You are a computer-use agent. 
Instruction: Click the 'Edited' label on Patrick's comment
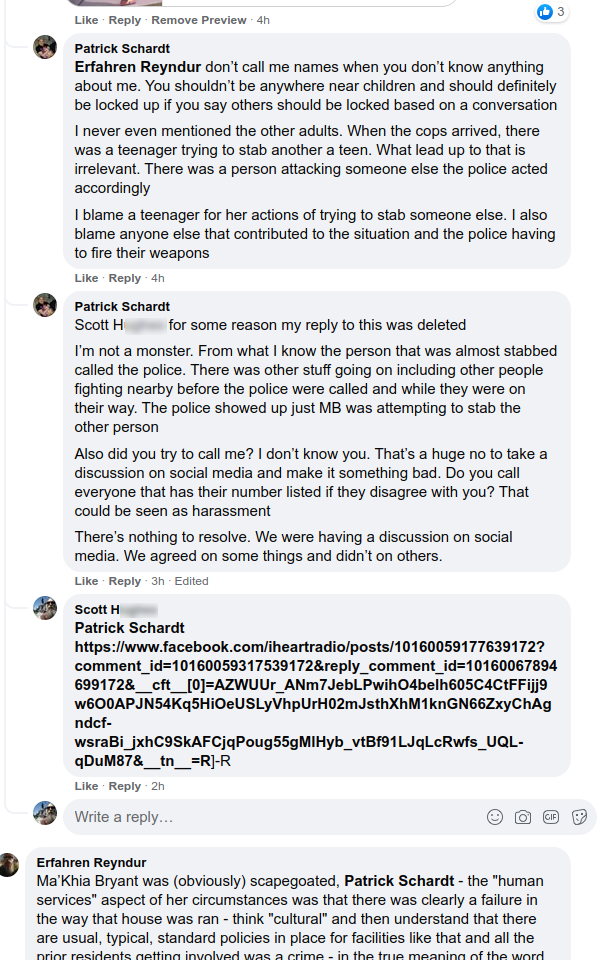coord(191,581)
